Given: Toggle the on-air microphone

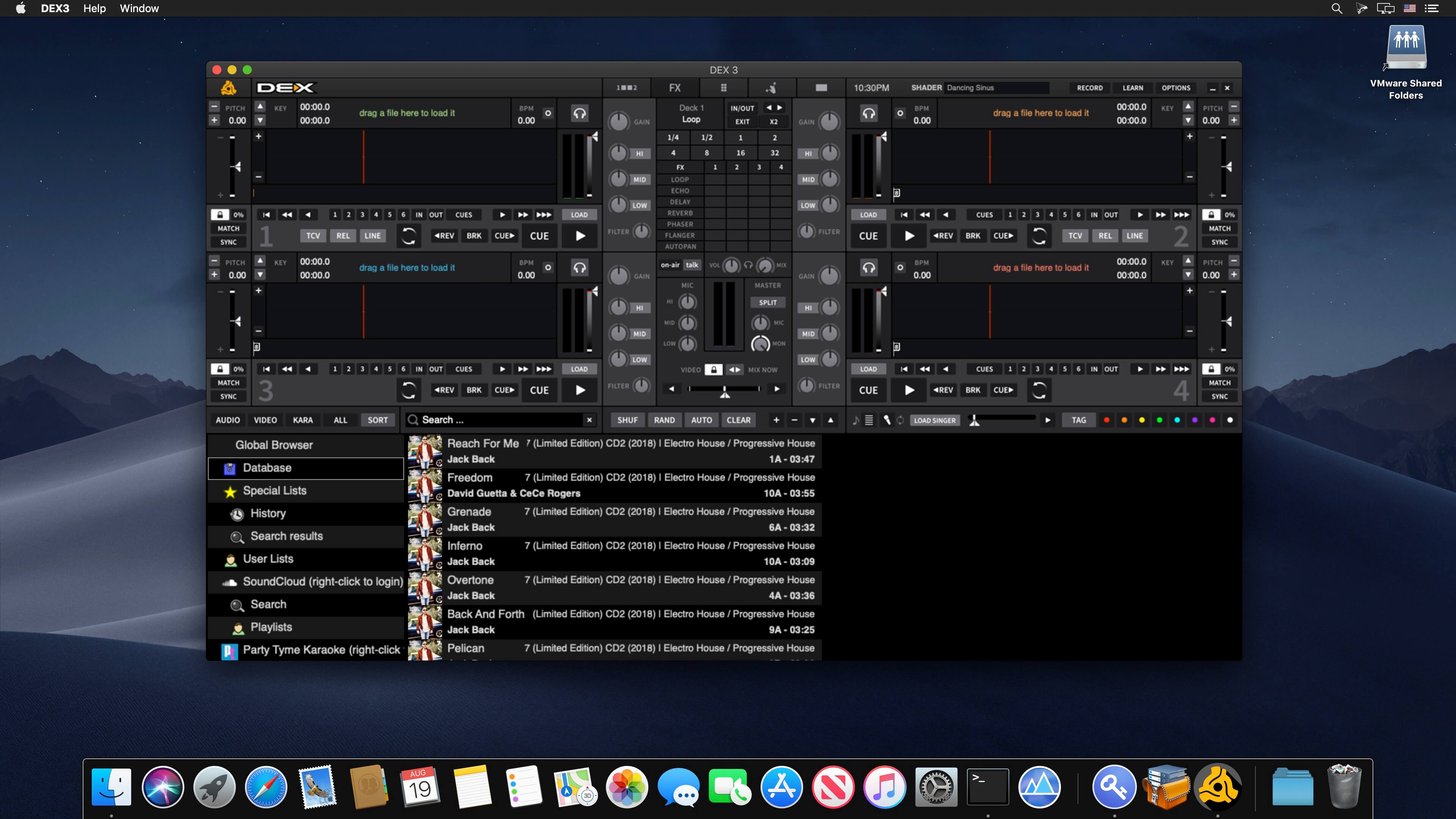Looking at the screenshot, I should coord(670,265).
